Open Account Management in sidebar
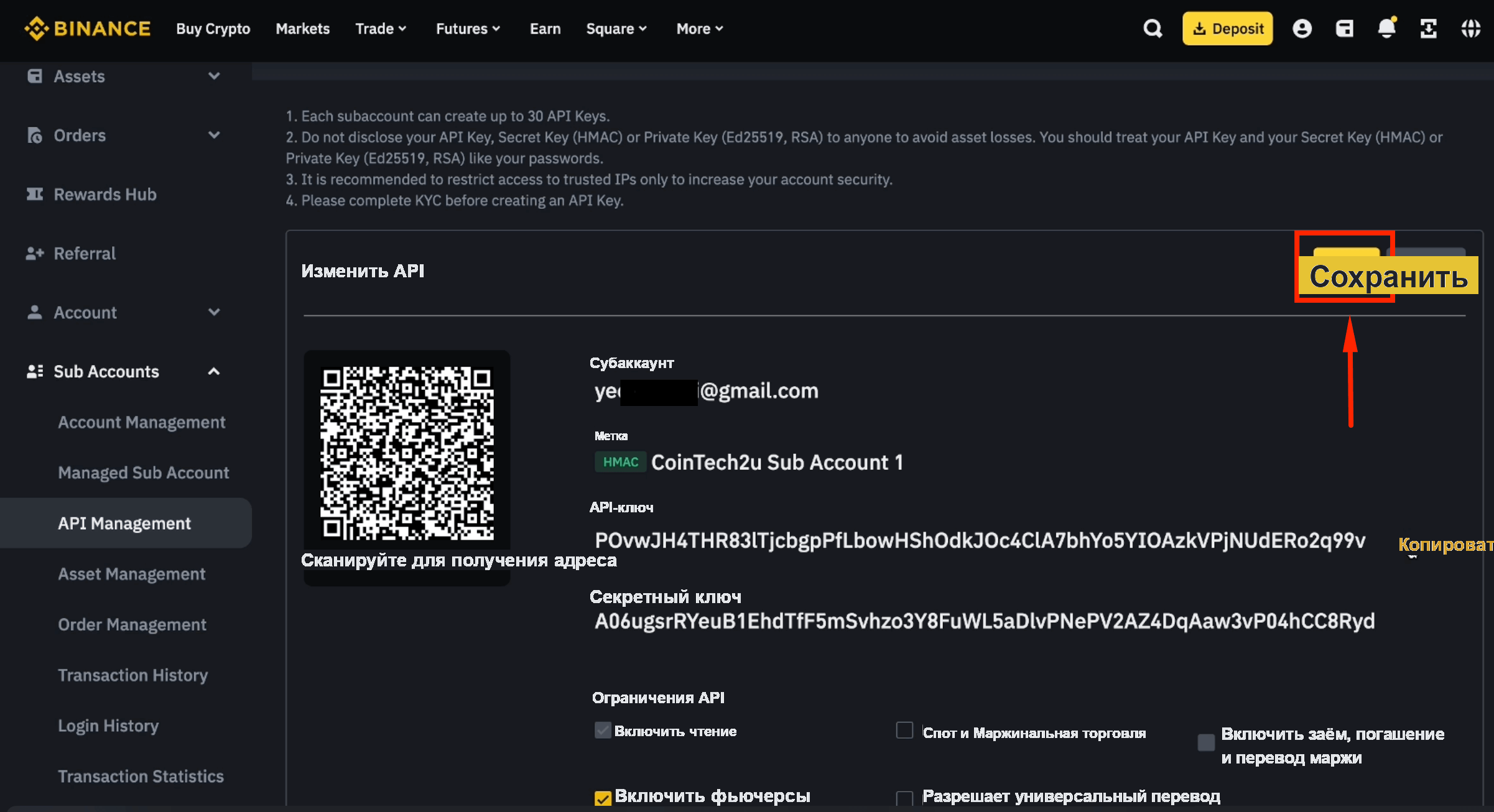This screenshot has height=812, width=1494. point(142,422)
